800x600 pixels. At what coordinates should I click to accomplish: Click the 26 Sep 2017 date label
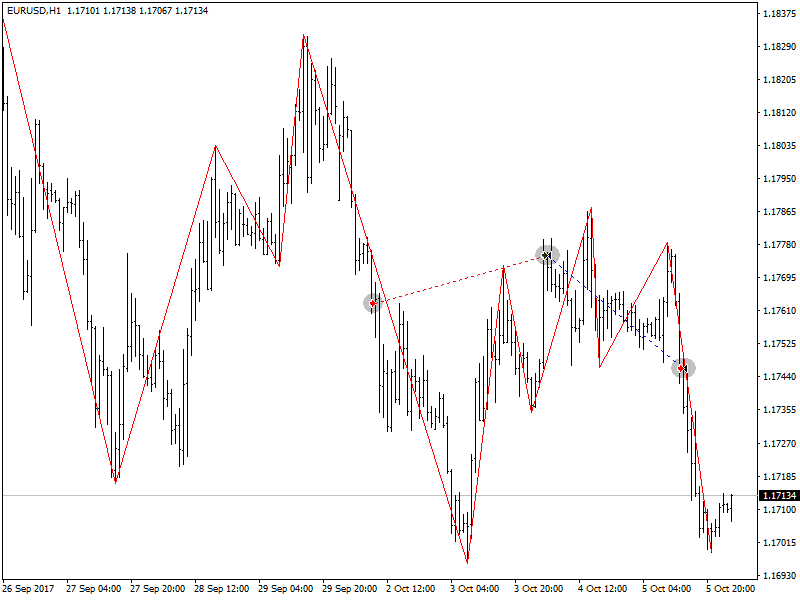(x=29, y=589)
